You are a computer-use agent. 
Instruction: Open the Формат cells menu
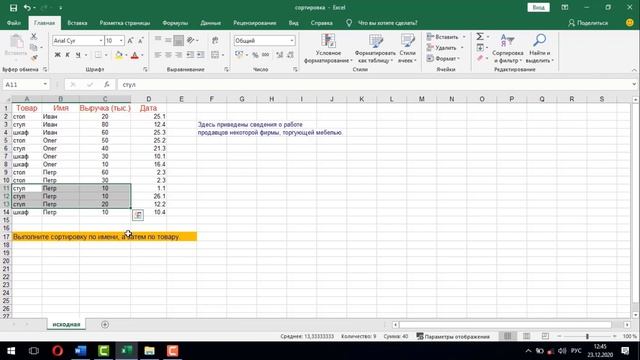443,58
